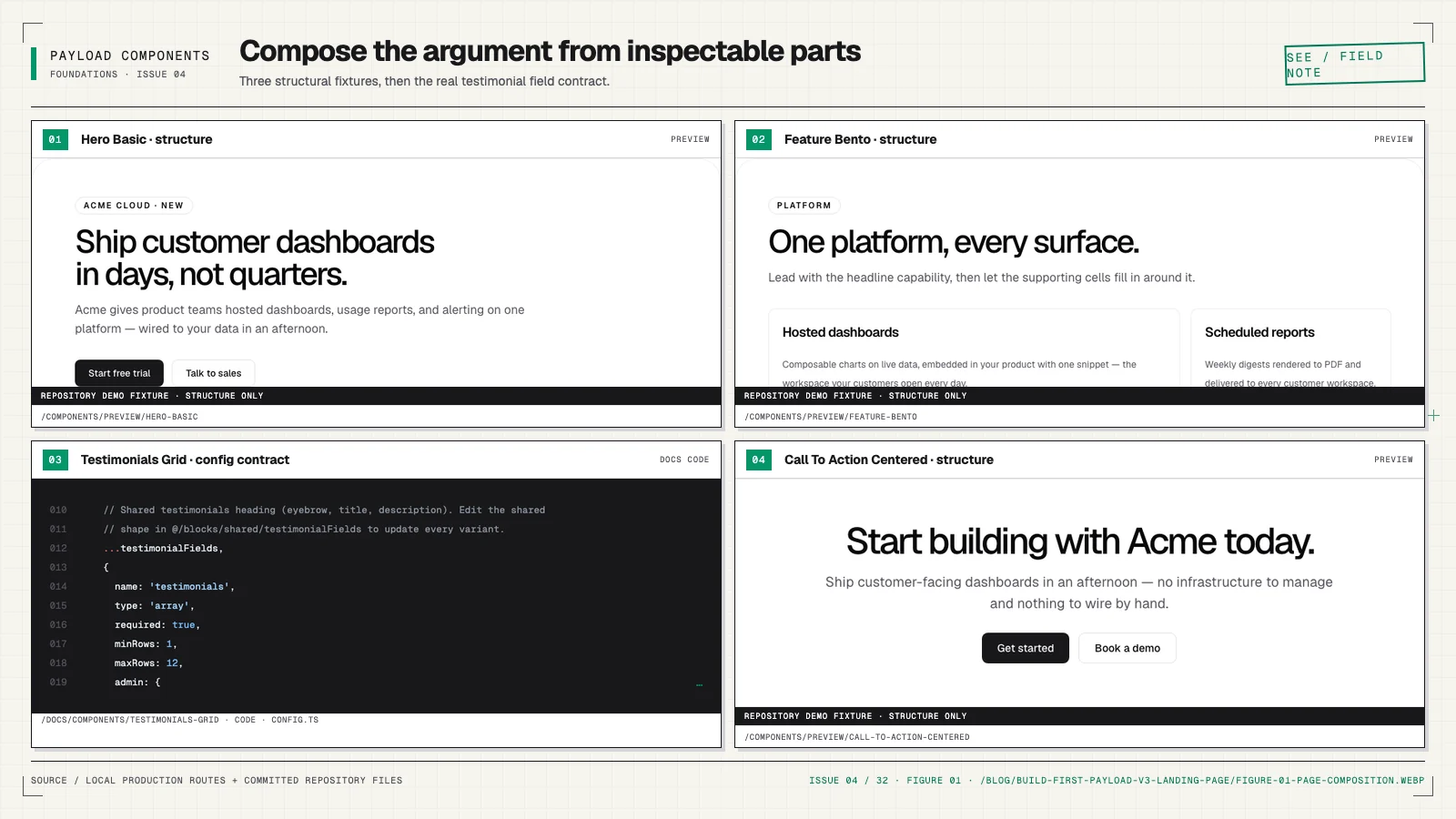Click the /COMPONENTS/PREVIEW/HERO-BASIC path
This screenshot has width=1456, height=819.
pyautogui.click(x=119, y=417)
